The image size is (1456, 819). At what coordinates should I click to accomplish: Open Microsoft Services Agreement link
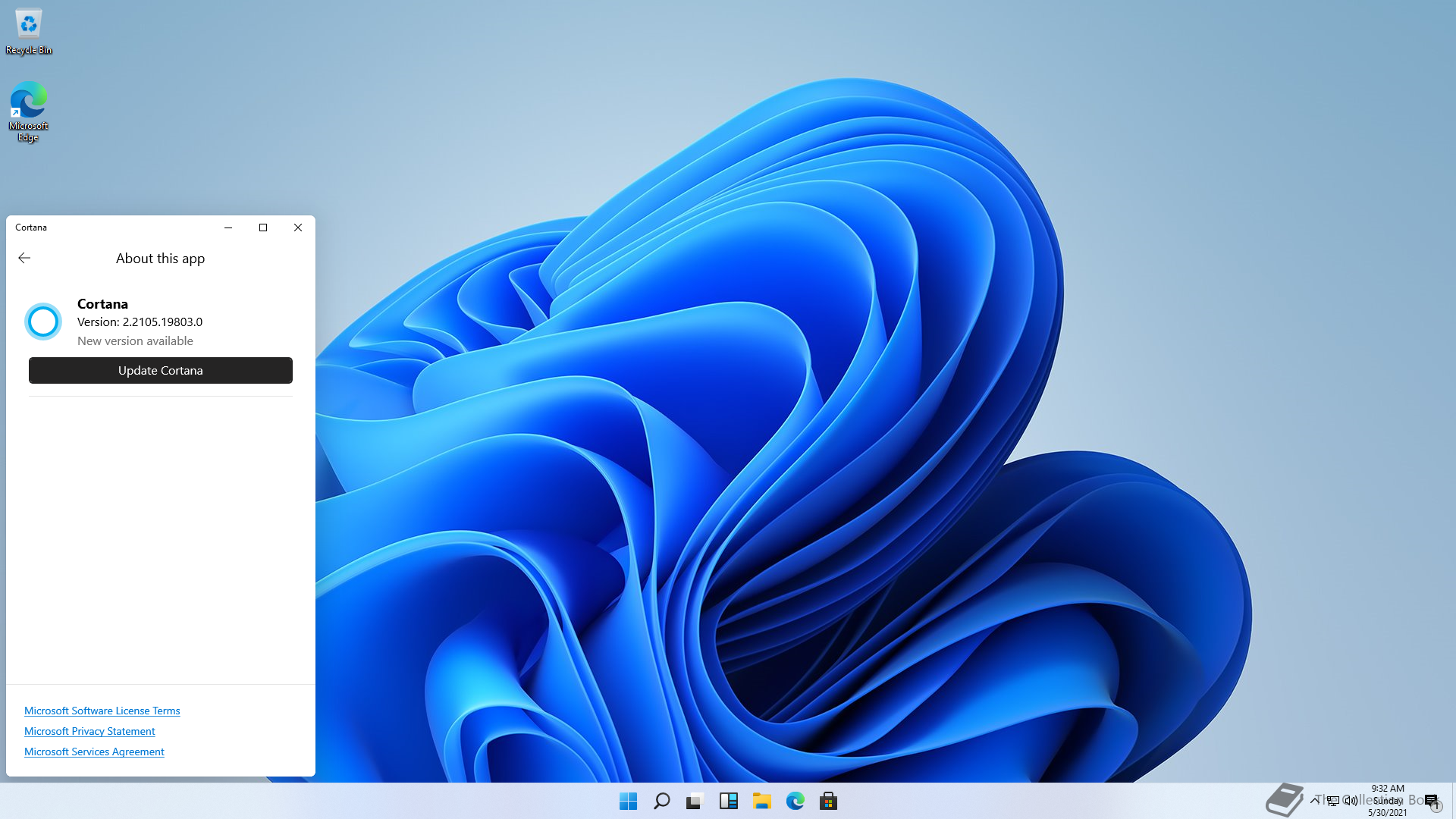click(94, 752)
